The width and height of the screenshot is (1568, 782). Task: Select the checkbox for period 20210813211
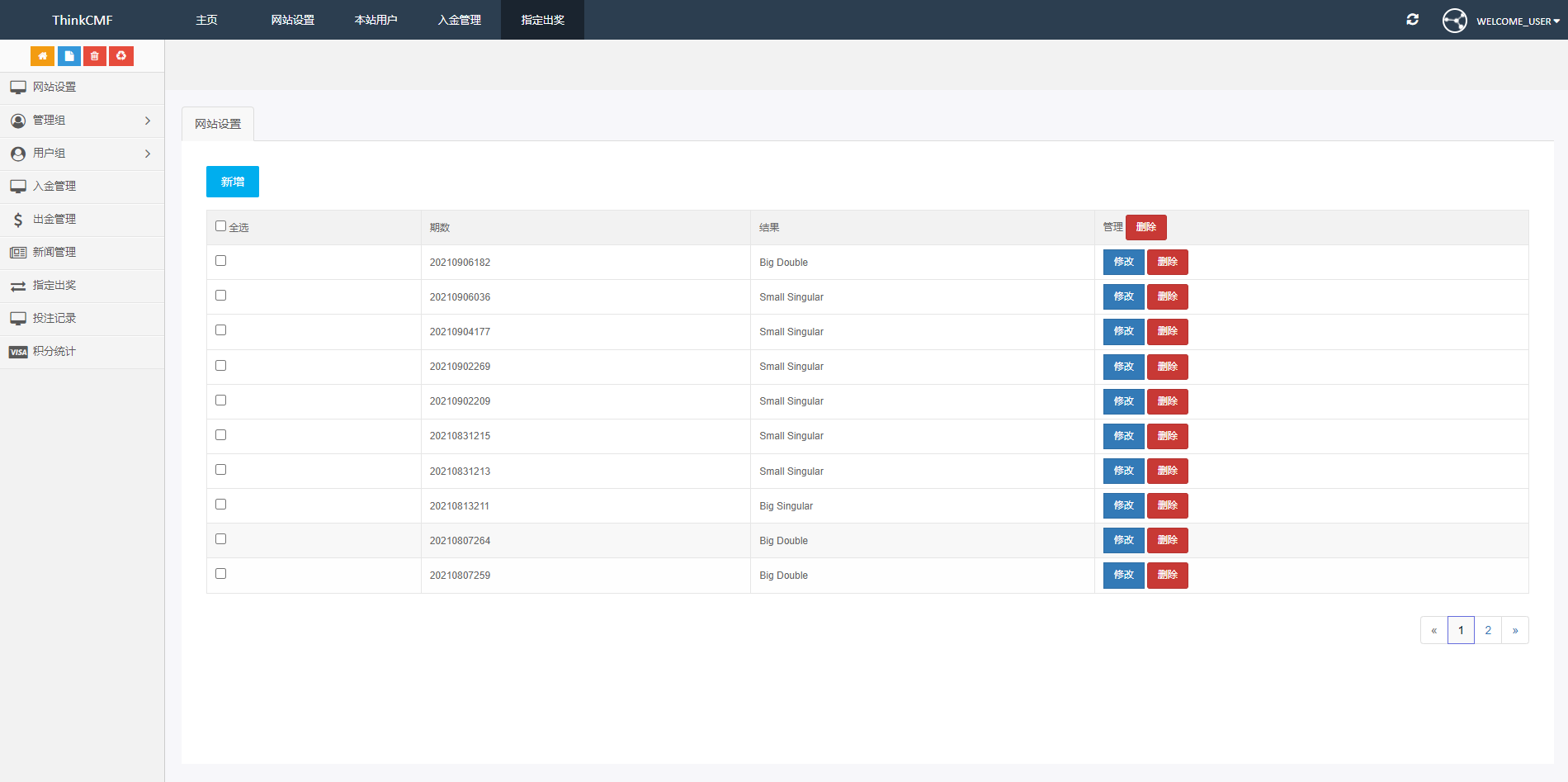pyautogui.click(x=220, y=505)
